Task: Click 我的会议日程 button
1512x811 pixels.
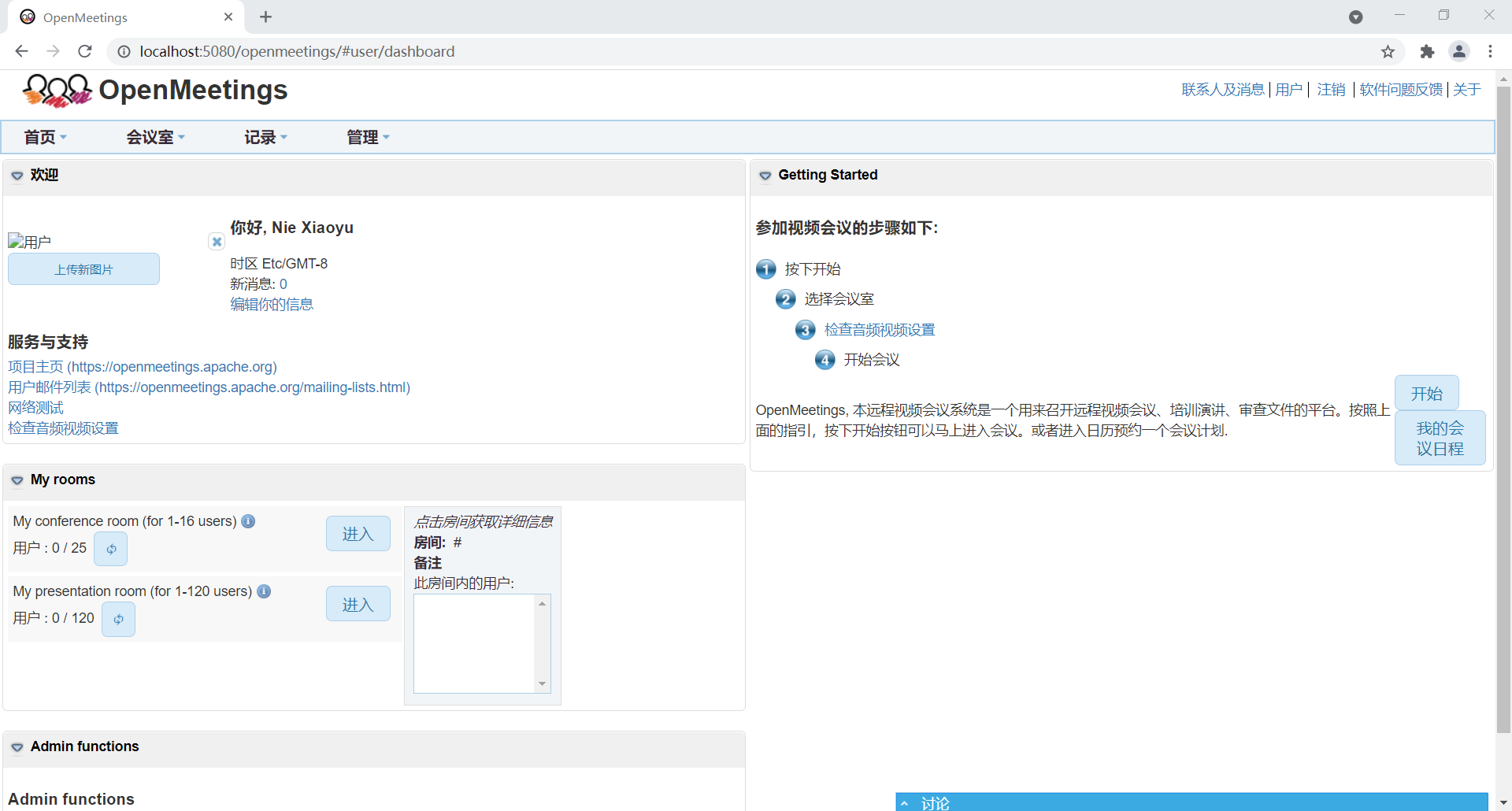Action: pyautogui.click(x=1440, y=439)
